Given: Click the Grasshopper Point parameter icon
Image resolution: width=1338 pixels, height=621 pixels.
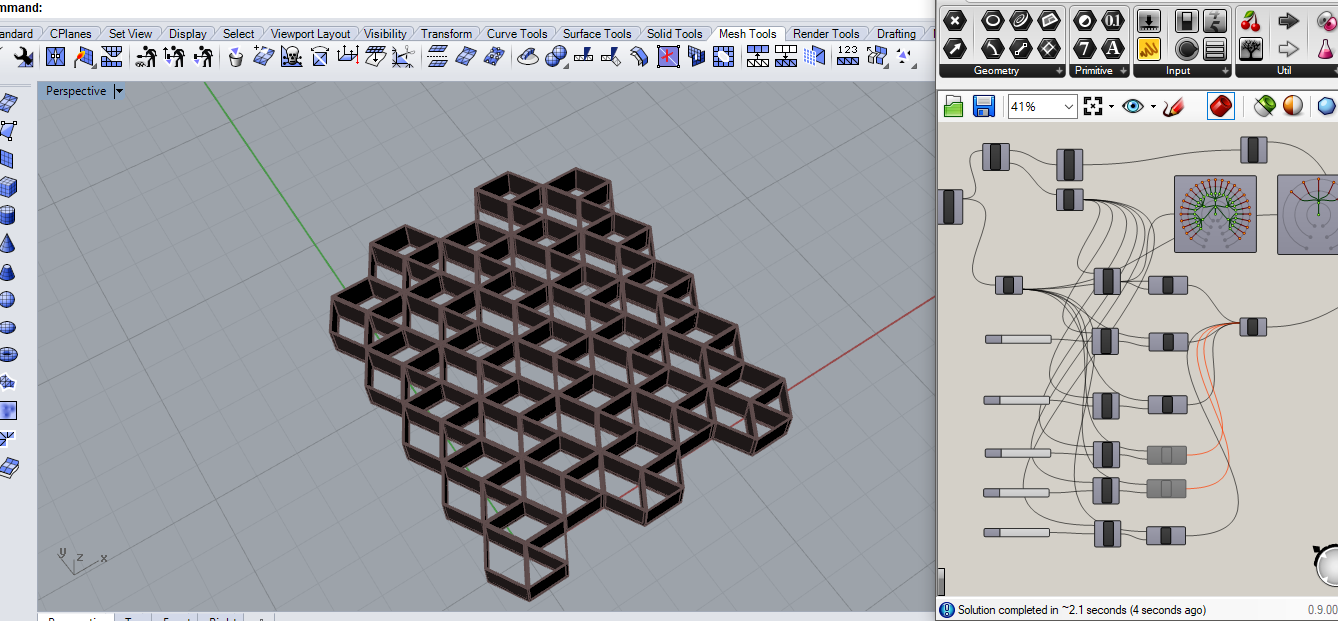Looking at the screenshot, I should tap(955, 20).
